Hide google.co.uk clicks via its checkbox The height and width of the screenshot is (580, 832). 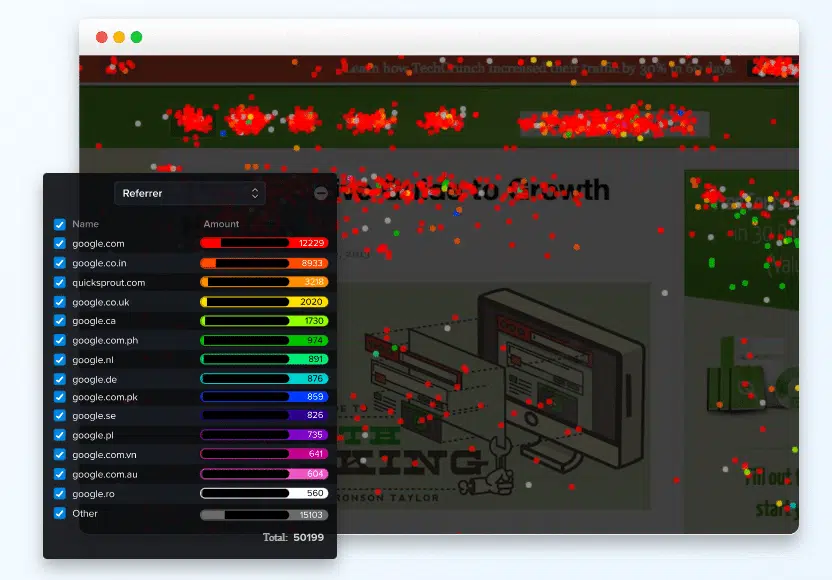point(59,302)
